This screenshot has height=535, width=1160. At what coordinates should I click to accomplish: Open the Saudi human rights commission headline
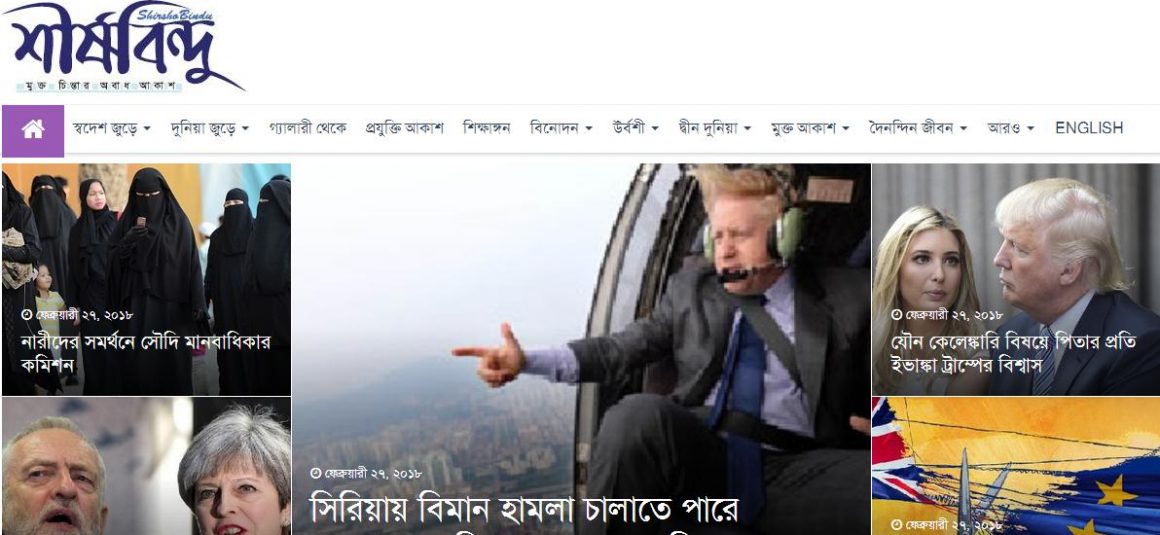pyautogui.click(x=145, y=353)
